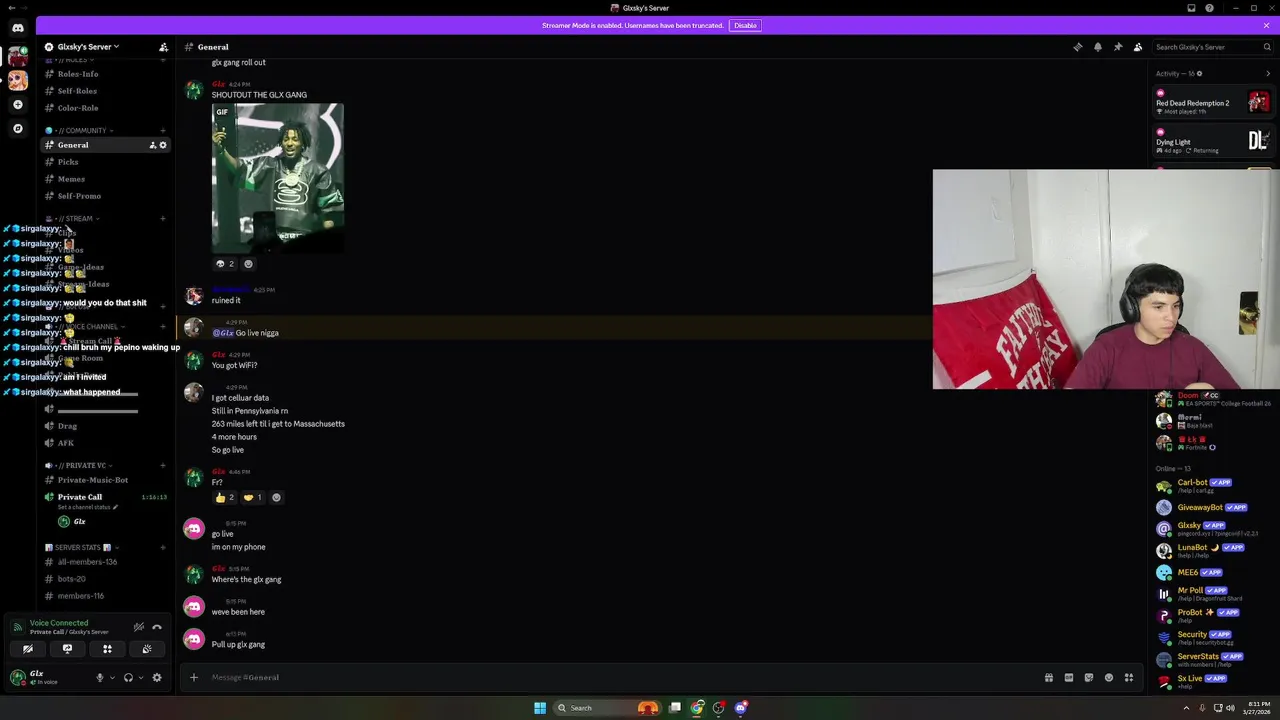
Task: Open invite people icon beside server name
Action: (163, 47)
